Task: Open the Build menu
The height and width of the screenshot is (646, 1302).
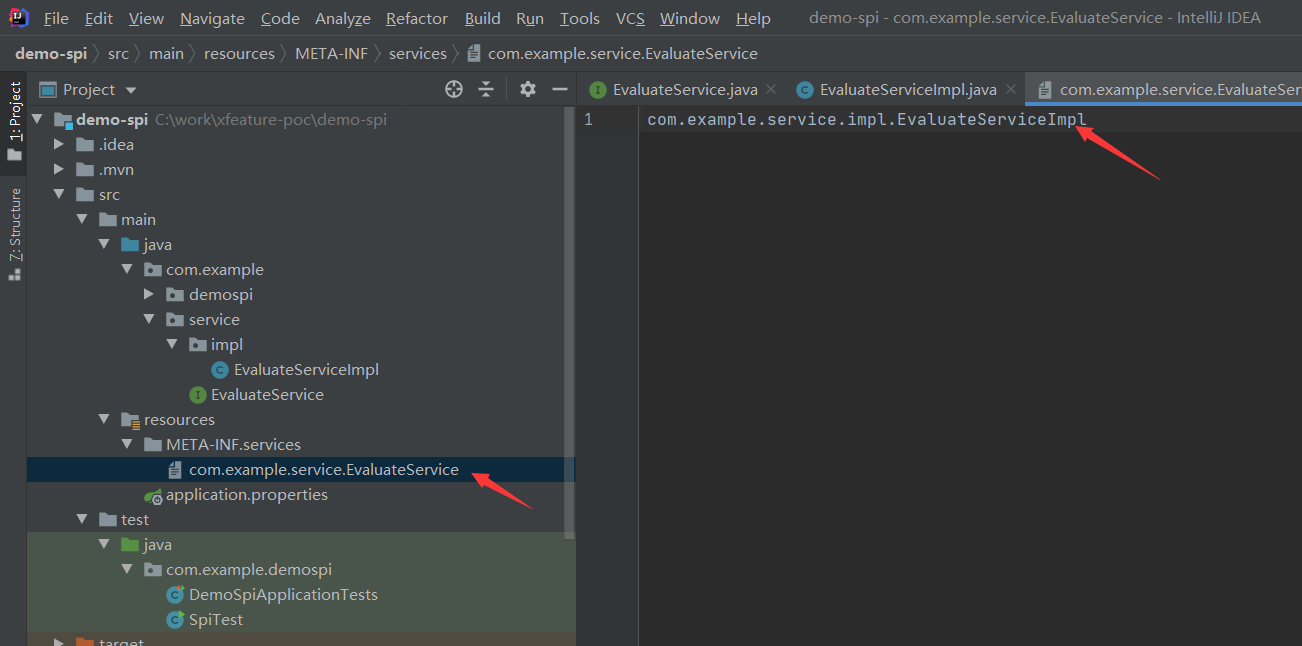Action: click(x=483, y=19)
